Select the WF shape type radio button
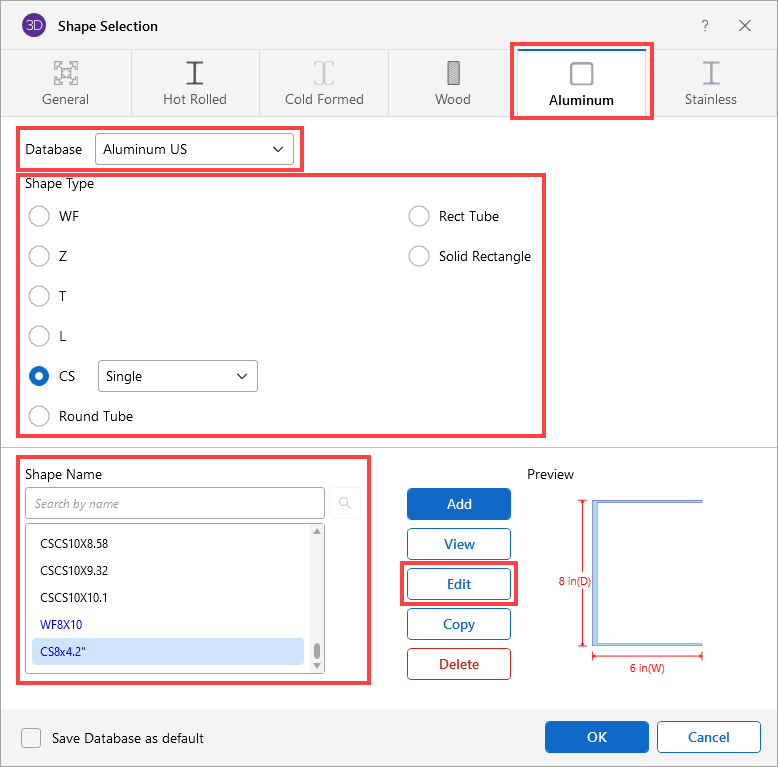The width and height of the screenshot is (778, 767). pyautogui.click(x=39, y=216)
